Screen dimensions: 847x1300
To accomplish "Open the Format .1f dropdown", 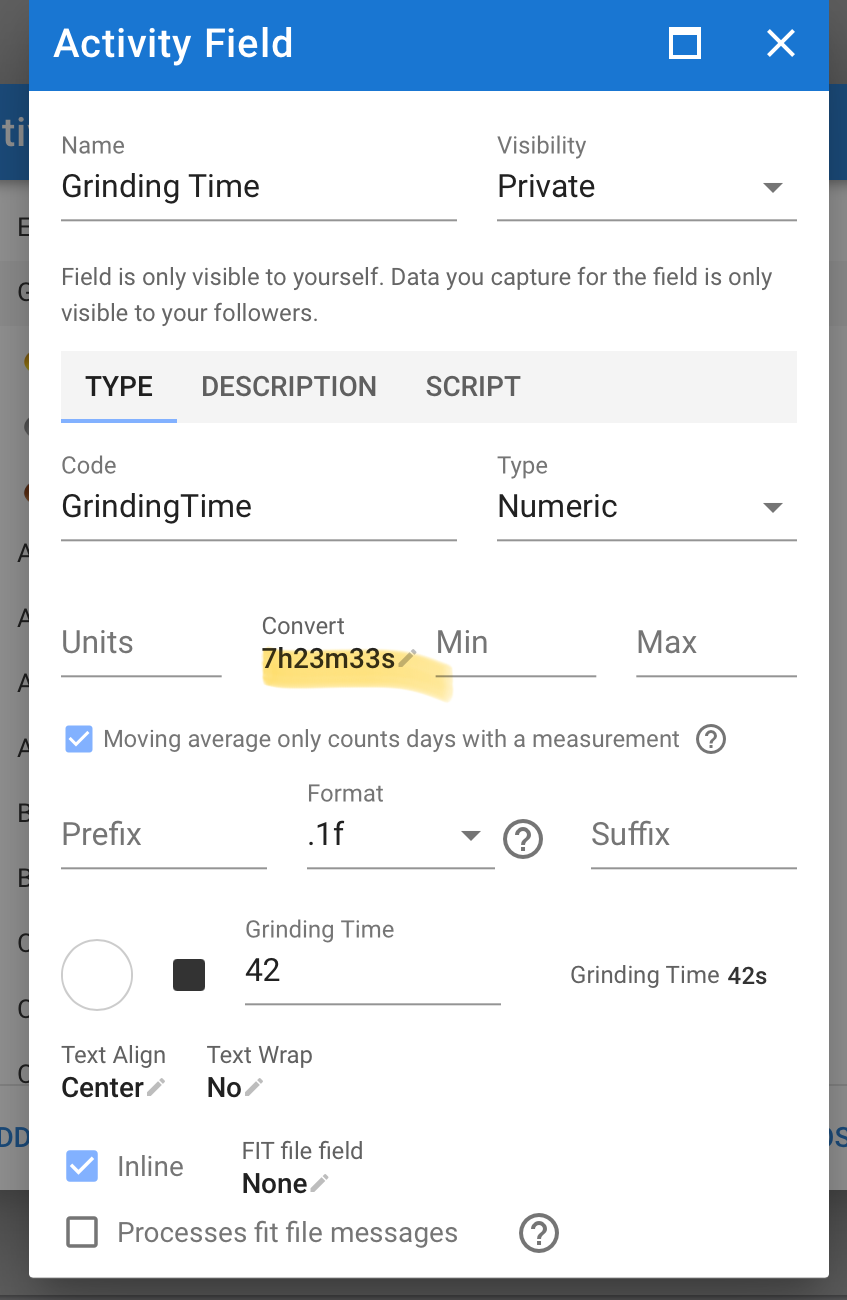I will [x=401, y=835].
